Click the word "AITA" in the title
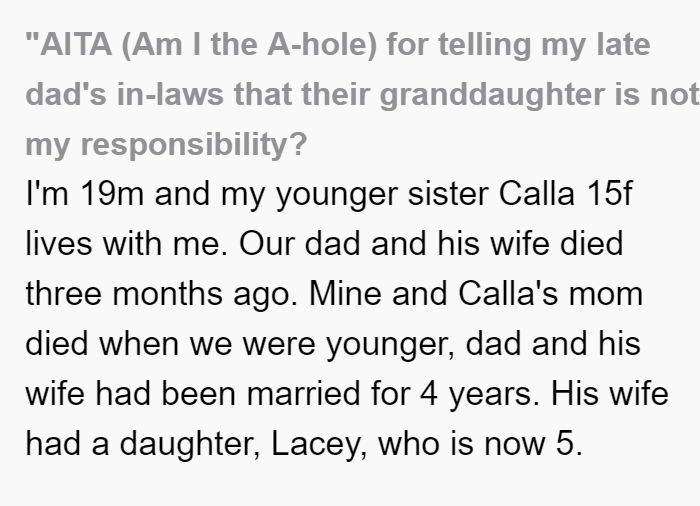 click(x=76, y=45)
